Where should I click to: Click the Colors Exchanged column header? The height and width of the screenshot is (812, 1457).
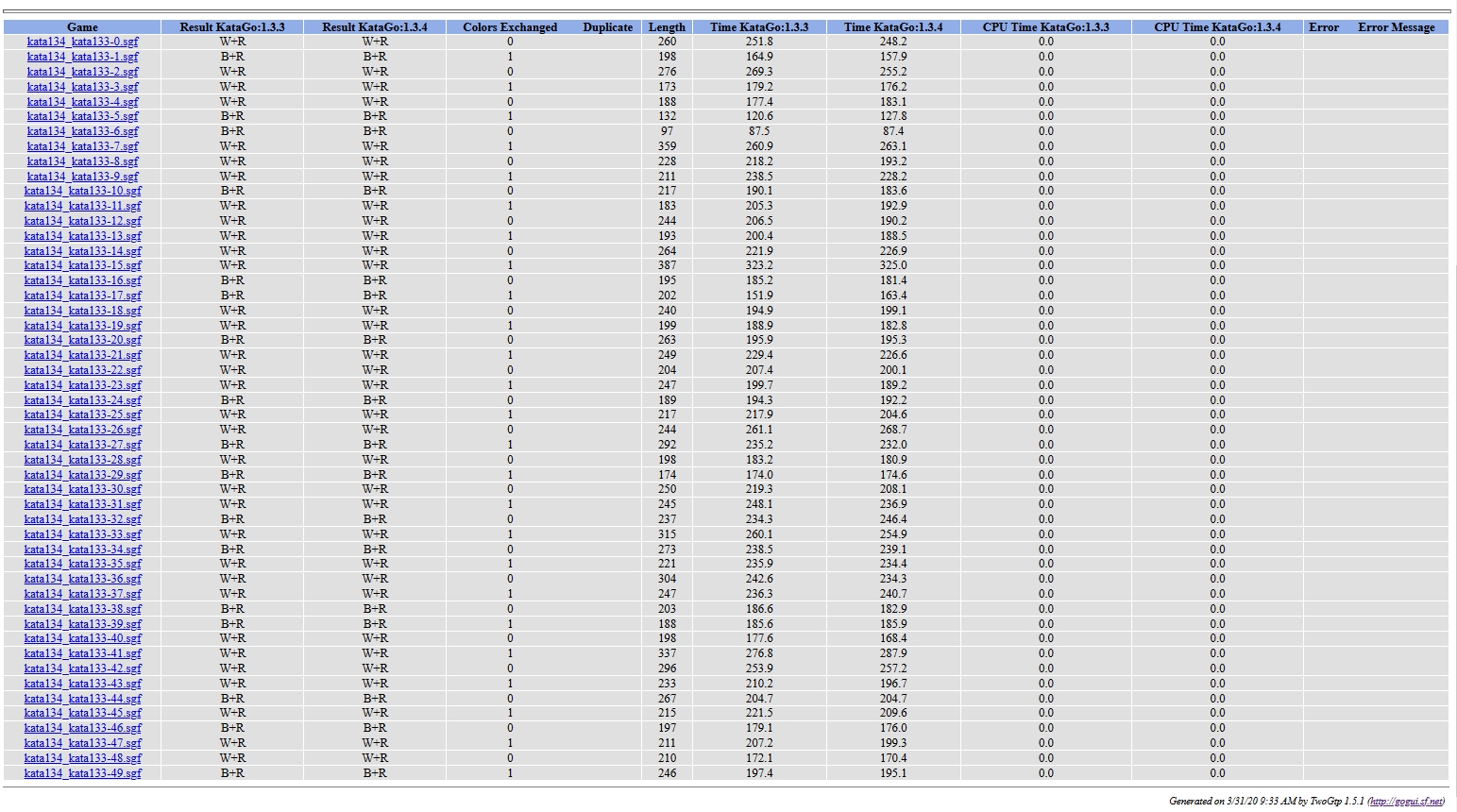(x=510, y=27)
